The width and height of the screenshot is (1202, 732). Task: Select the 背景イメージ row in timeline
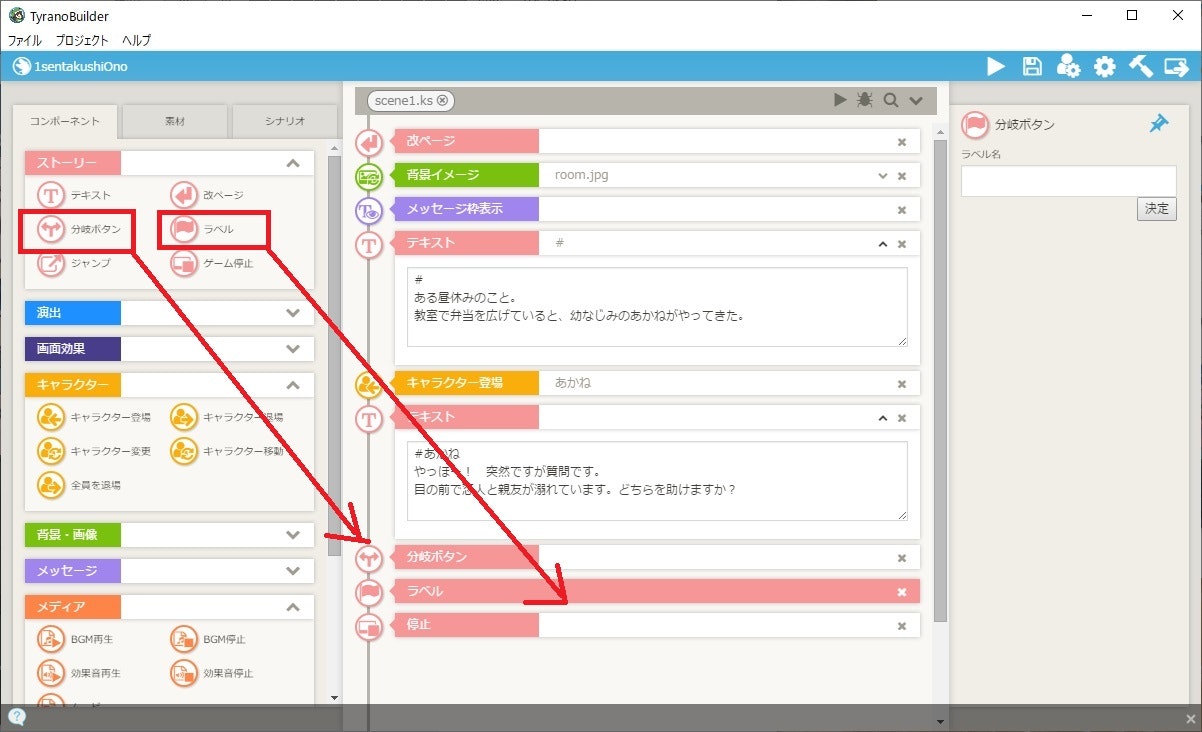click(656, 175)
